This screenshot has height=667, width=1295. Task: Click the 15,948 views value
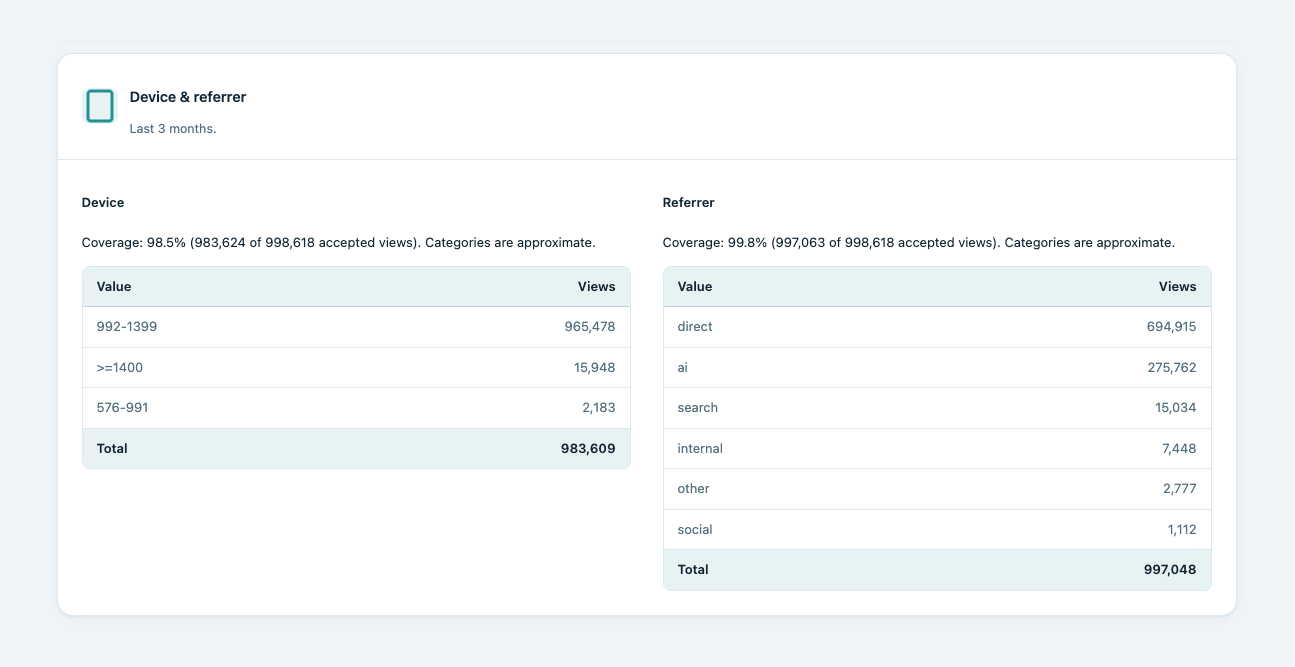tap(595, 367)
